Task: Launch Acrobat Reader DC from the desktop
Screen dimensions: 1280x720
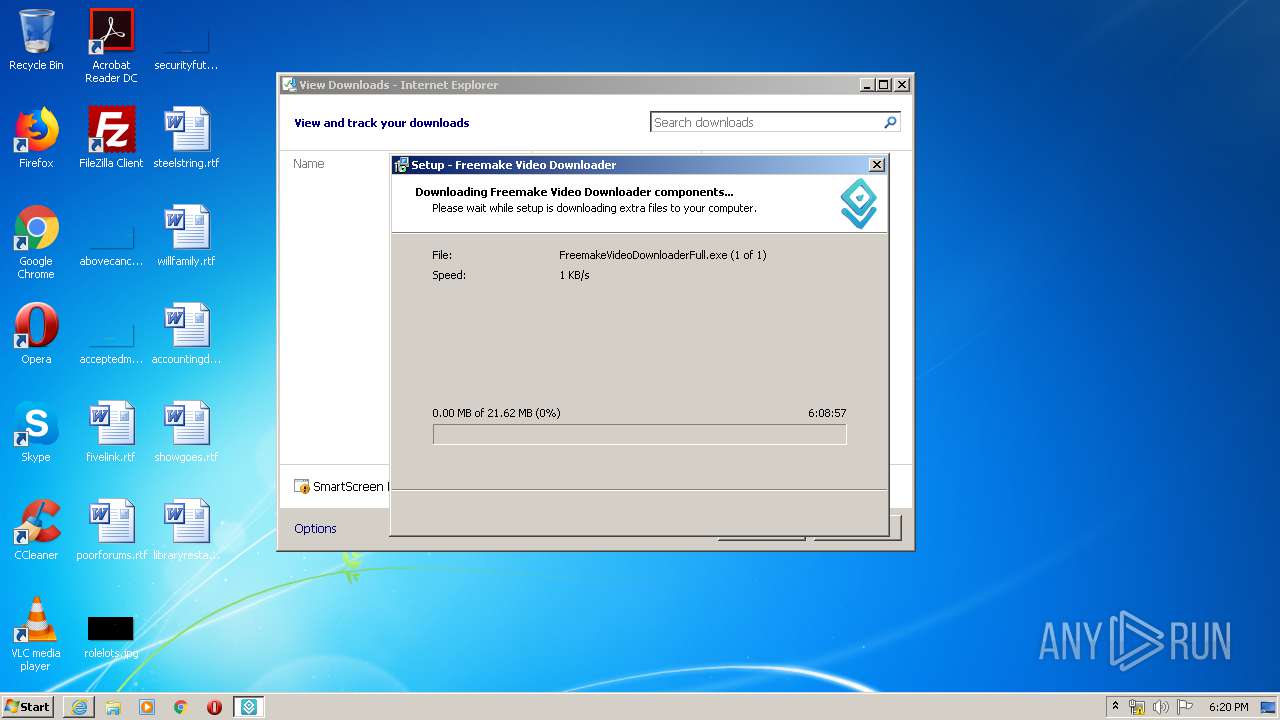Action: click(x=111, y=45)
